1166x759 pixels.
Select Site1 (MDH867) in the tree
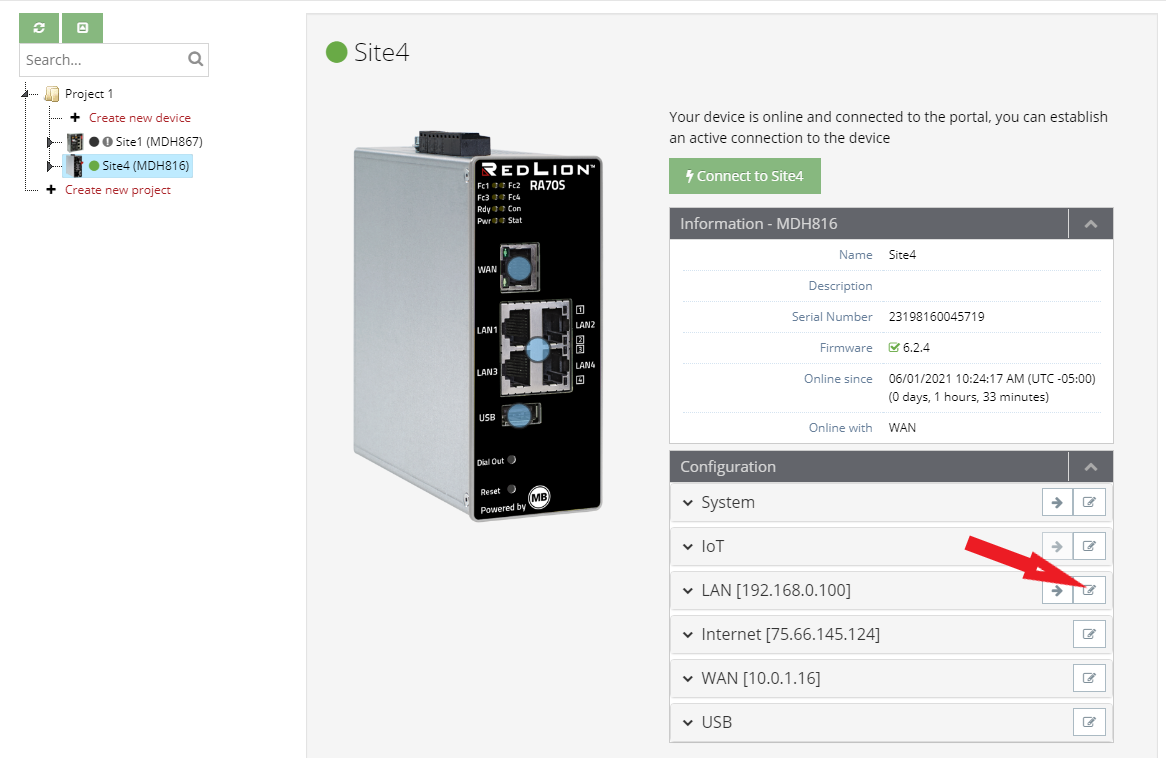tap(159, 141)
